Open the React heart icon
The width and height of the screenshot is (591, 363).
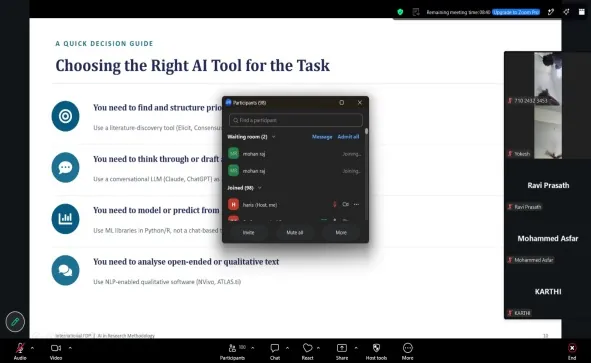click(308, 348)
